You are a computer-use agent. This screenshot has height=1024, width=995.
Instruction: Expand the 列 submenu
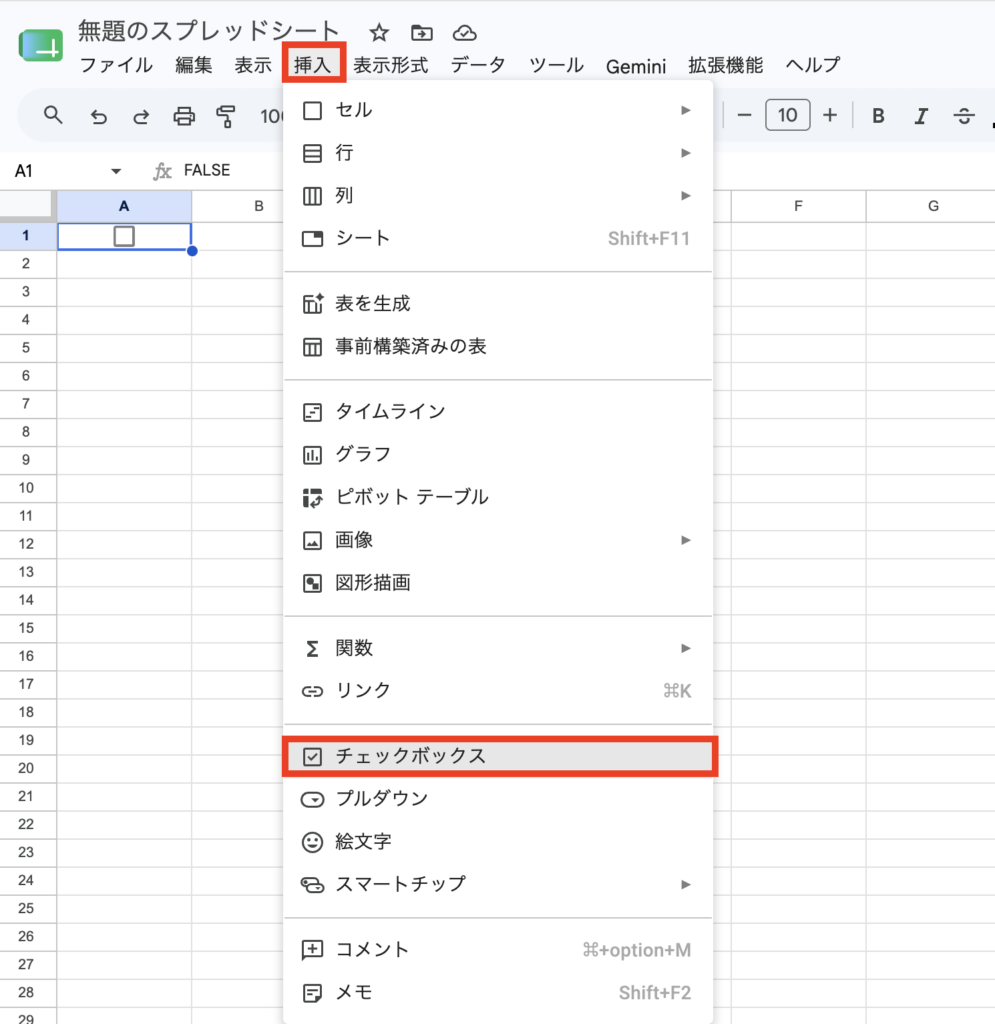click(x=498, y=196)
